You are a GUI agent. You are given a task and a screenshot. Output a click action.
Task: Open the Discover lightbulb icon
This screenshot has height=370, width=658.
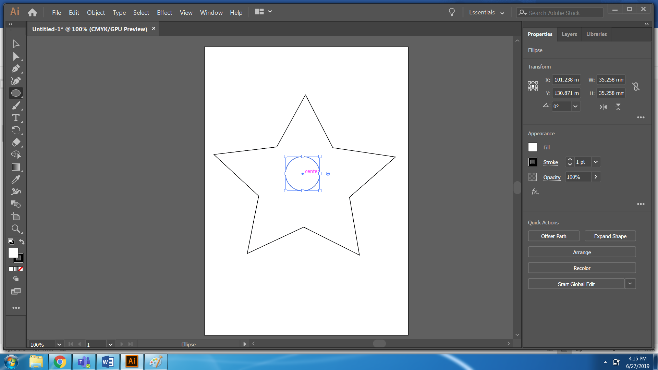pos(452,13)
